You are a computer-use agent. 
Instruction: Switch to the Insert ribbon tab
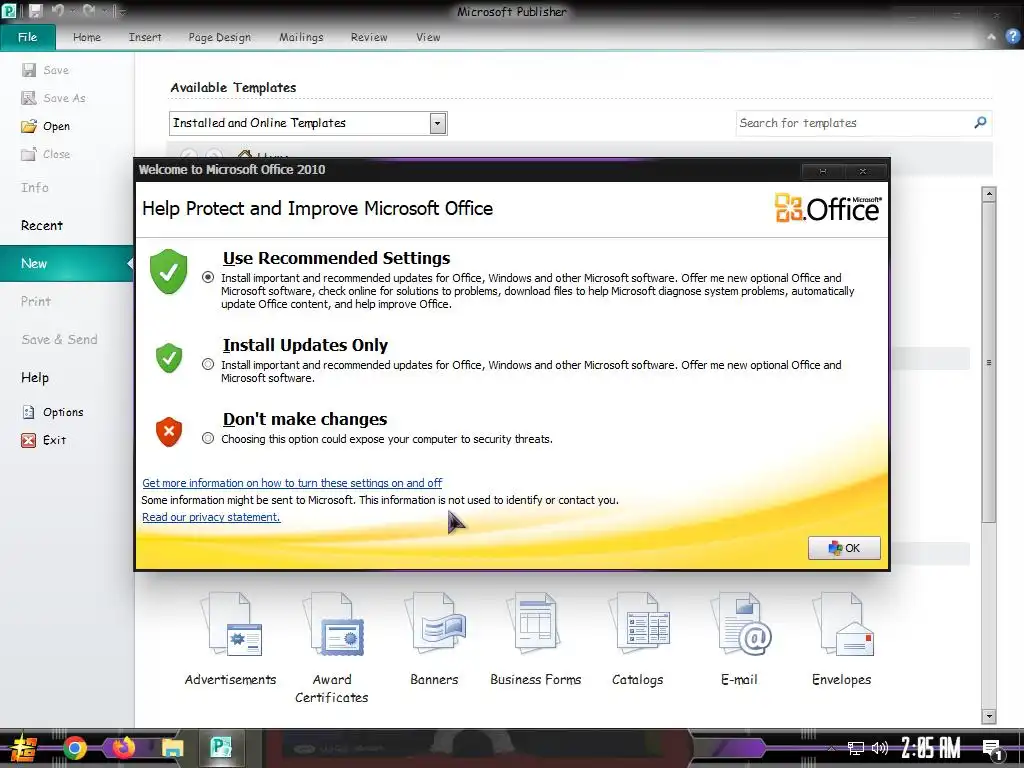145,37
